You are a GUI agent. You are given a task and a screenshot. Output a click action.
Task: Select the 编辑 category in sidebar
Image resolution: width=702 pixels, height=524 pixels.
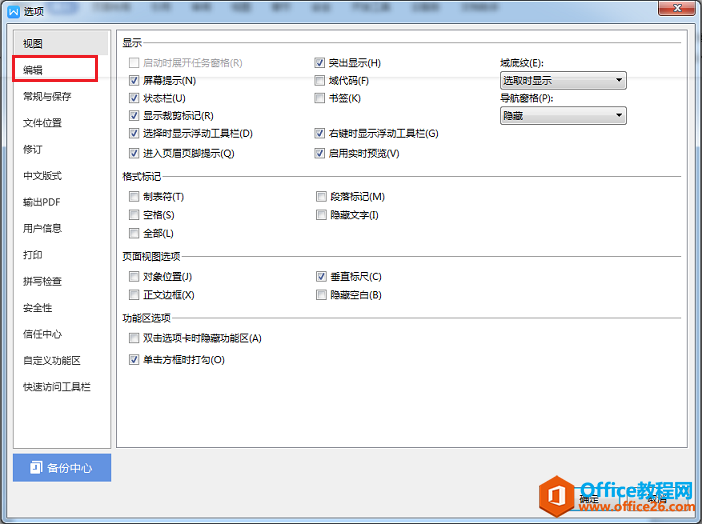pyautogui.click(x=55, y=69)
